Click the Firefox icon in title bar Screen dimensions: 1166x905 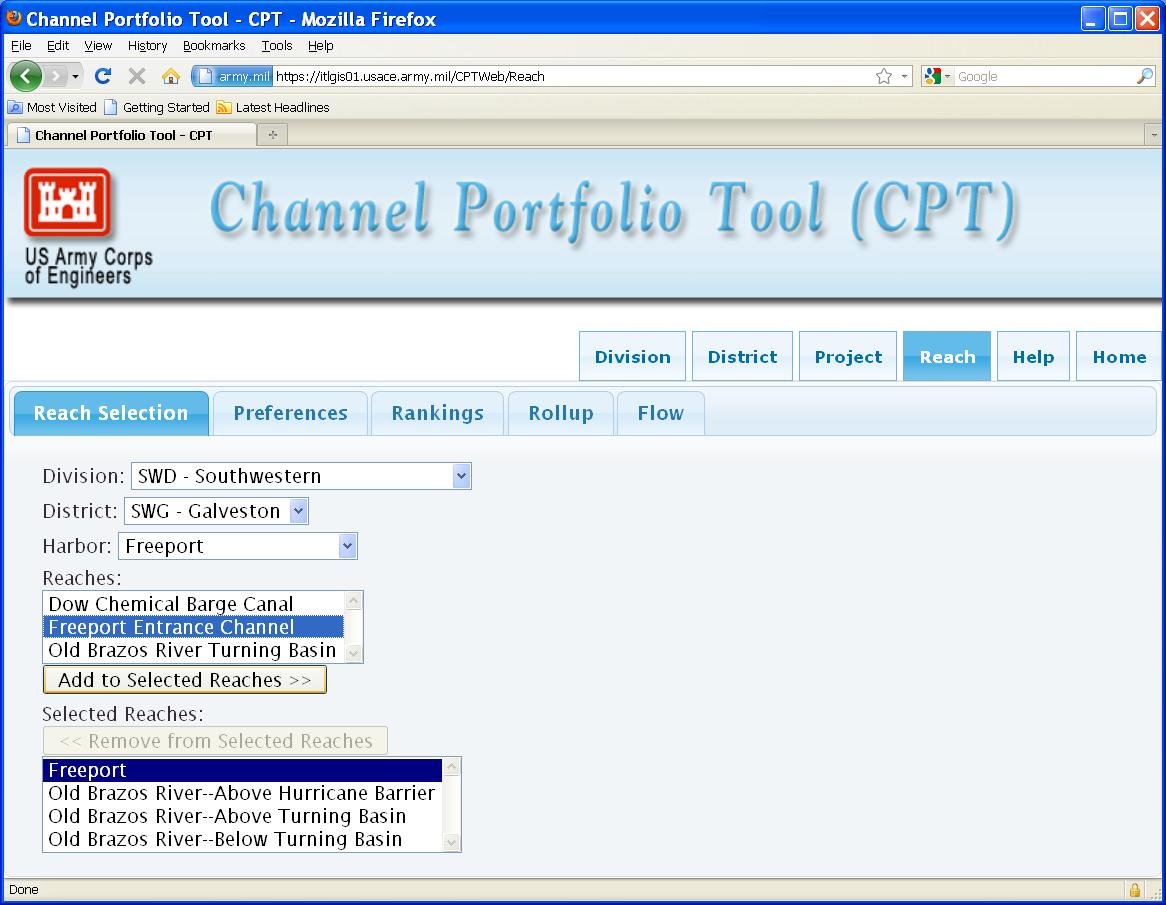(x=13, y=17)
